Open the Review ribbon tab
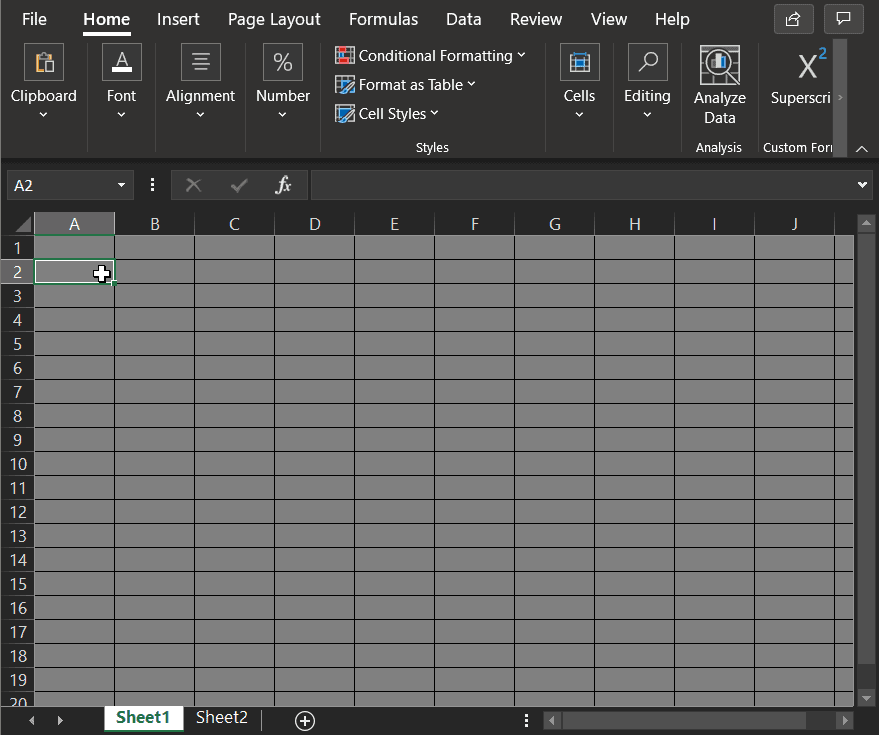Screen dimensions: 879x735 pyautogui.click(x=535, y=19)
